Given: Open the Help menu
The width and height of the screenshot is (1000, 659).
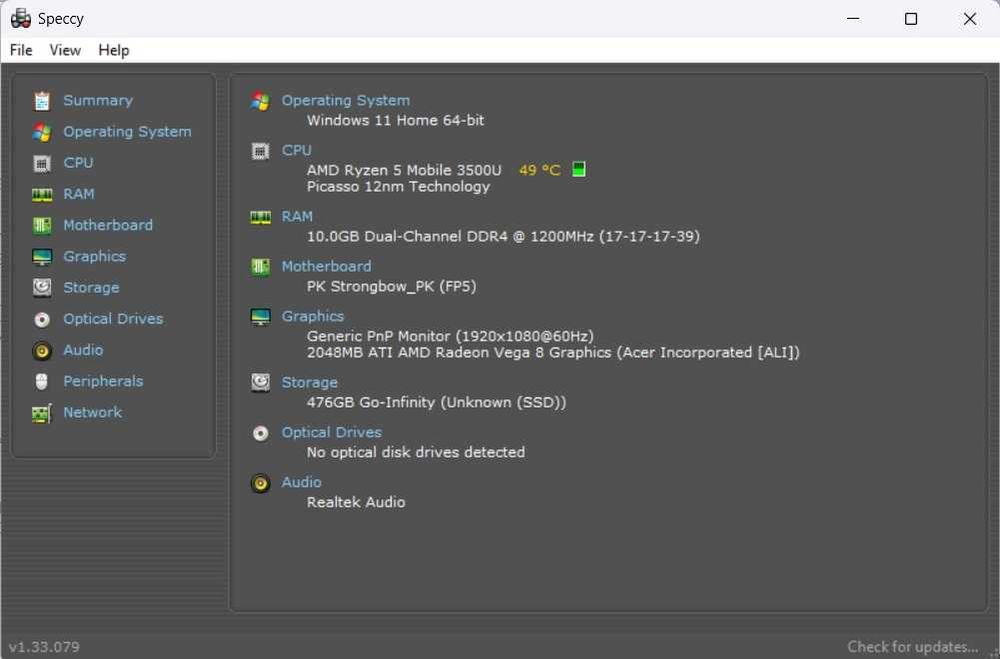Looking at the screenshot, I should click(x=114, y=50).
